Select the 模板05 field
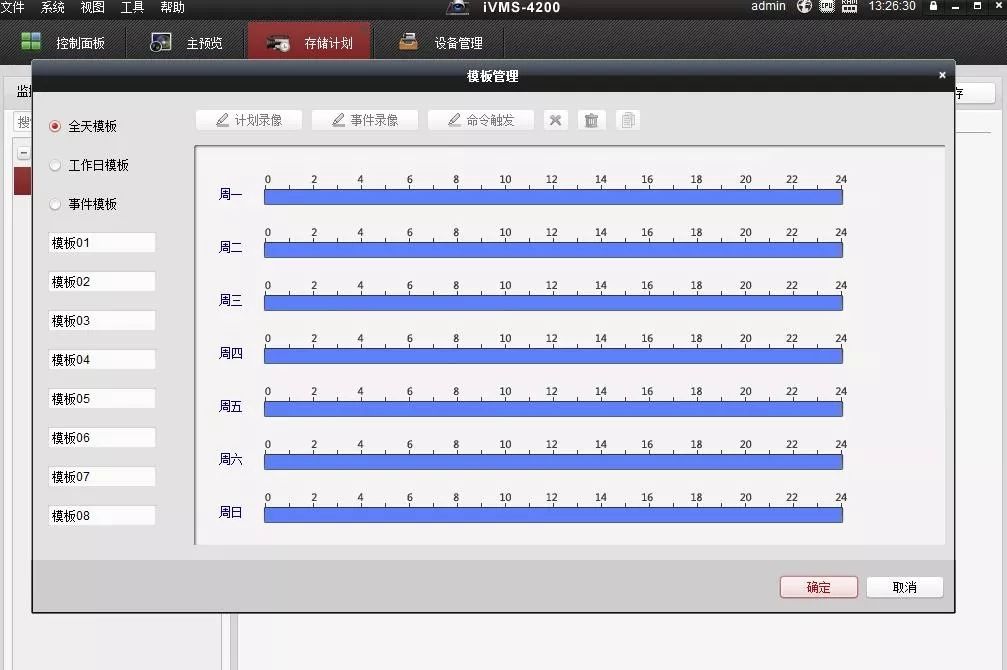This screenshot has height=670, width=1007. [101, 398]
